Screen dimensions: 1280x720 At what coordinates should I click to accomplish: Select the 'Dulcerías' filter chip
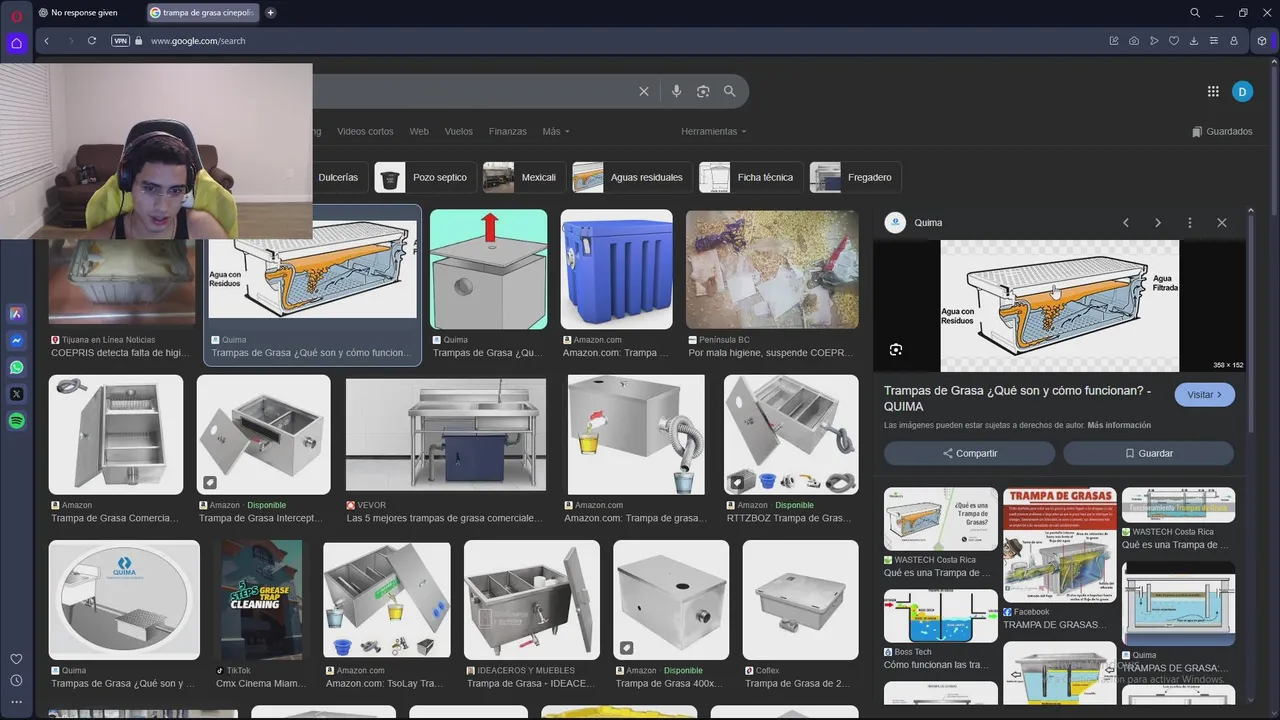click(338, 177)
